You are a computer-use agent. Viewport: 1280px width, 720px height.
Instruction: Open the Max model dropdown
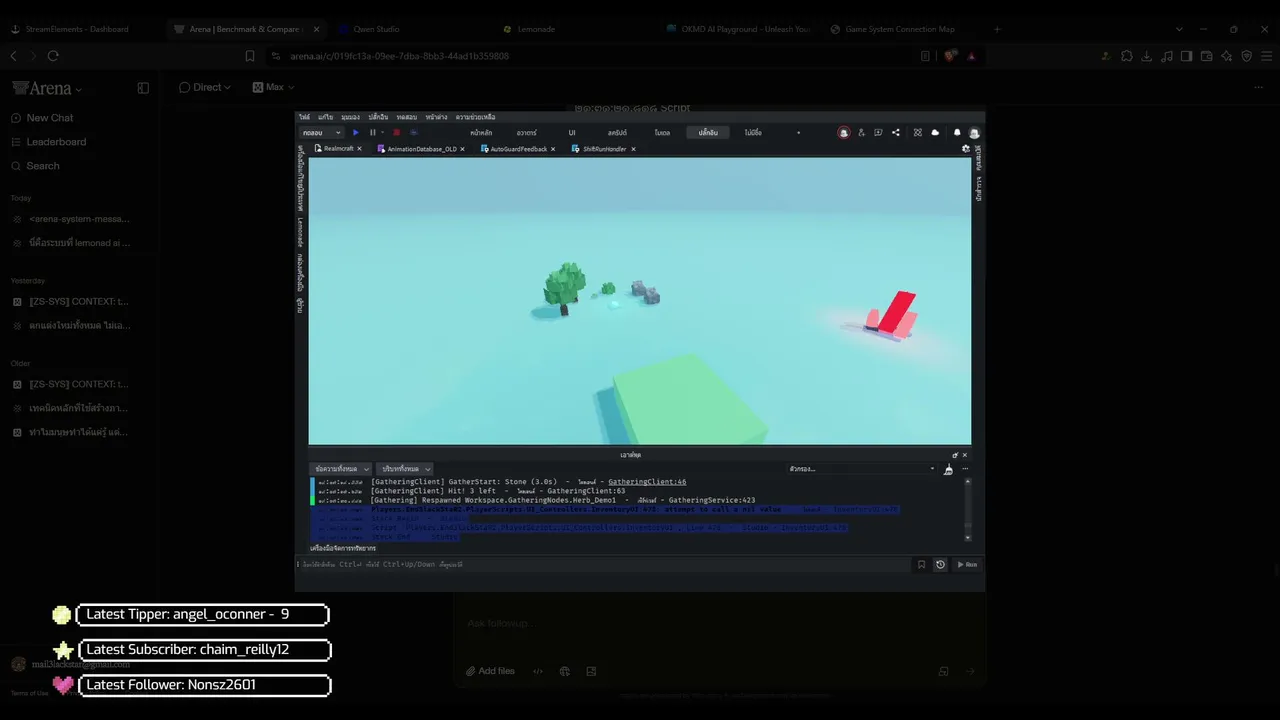click(271, 87)
